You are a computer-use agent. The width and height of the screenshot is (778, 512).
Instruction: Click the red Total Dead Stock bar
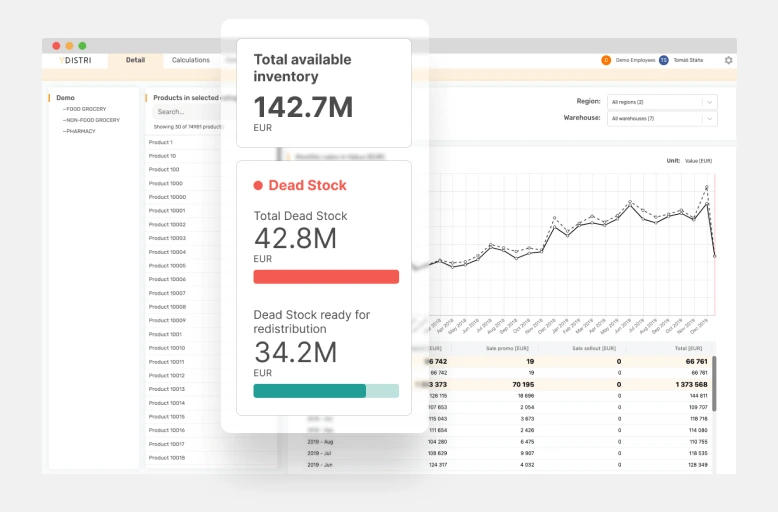[x=326, y=277]
